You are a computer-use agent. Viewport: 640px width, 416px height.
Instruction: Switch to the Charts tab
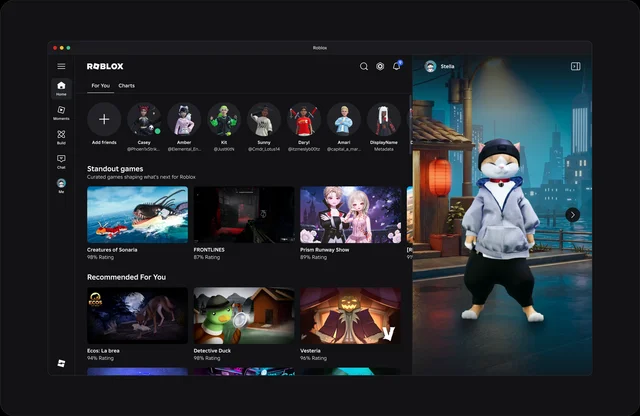[127, 86]
